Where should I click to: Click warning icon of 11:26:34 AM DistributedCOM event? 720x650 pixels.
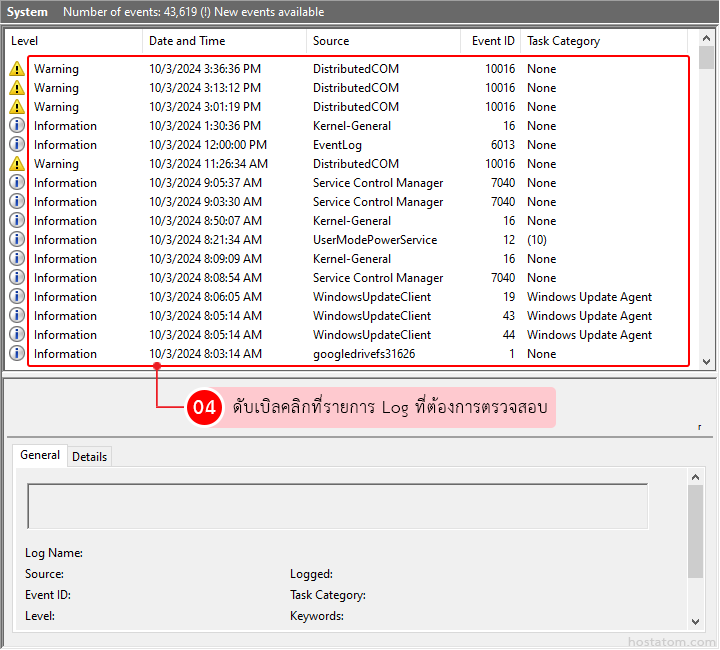pos(17,164)
